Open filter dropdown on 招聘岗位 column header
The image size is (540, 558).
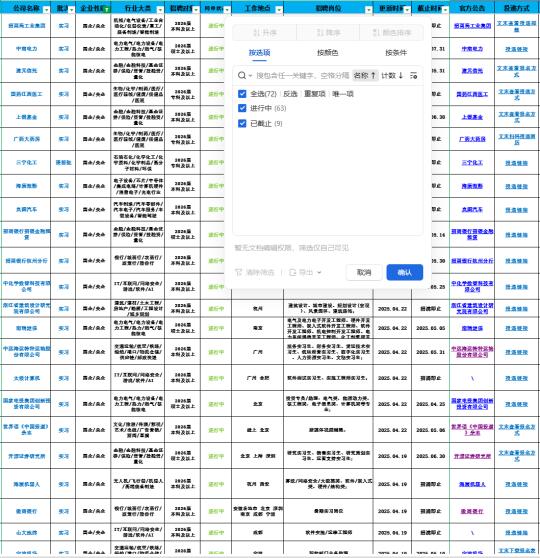[x=368, y=10]
